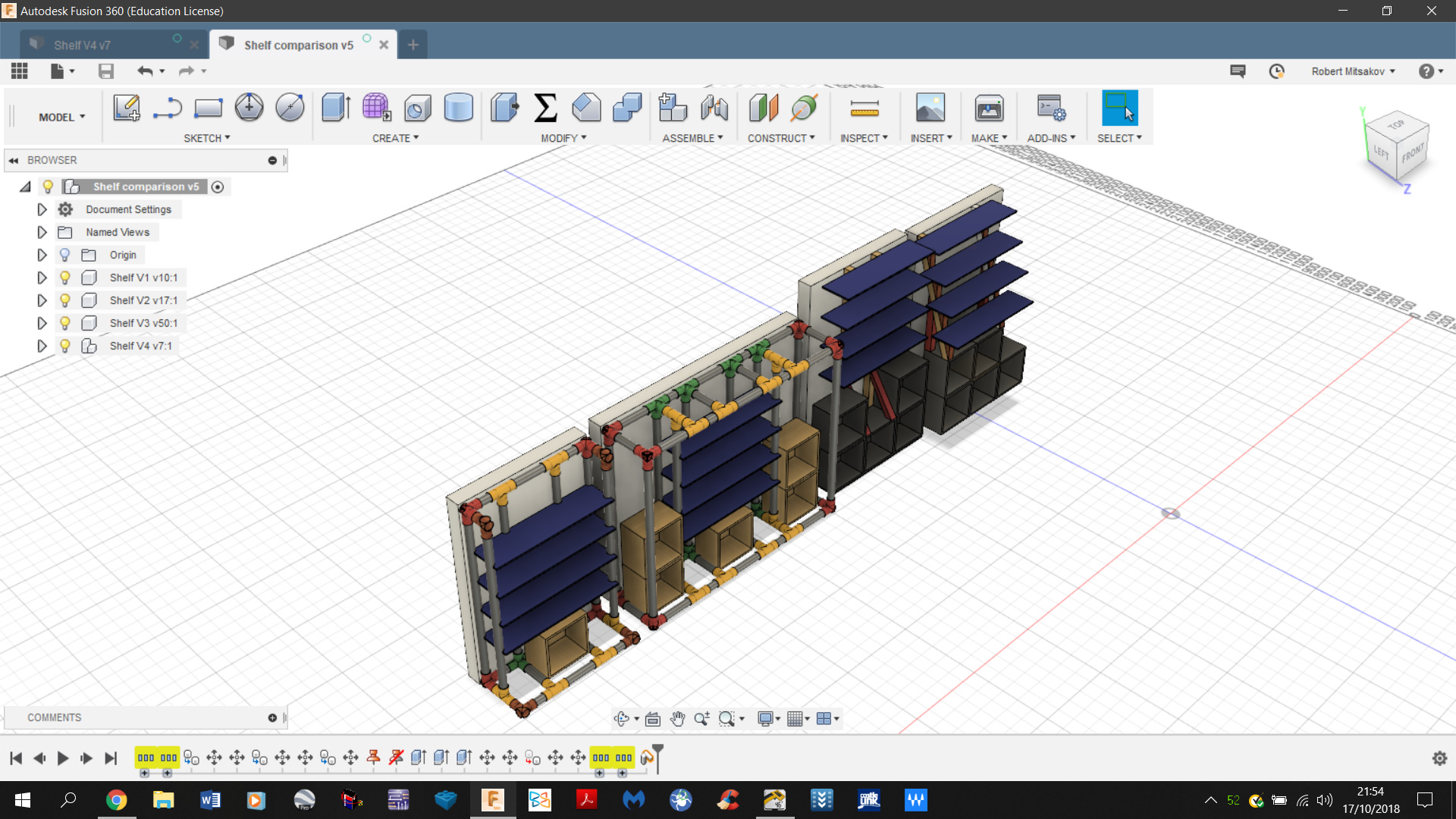Click the Orbit navigation tool
The width and height of the screenshot is (1456, 819).
click(x=622, y=718)
